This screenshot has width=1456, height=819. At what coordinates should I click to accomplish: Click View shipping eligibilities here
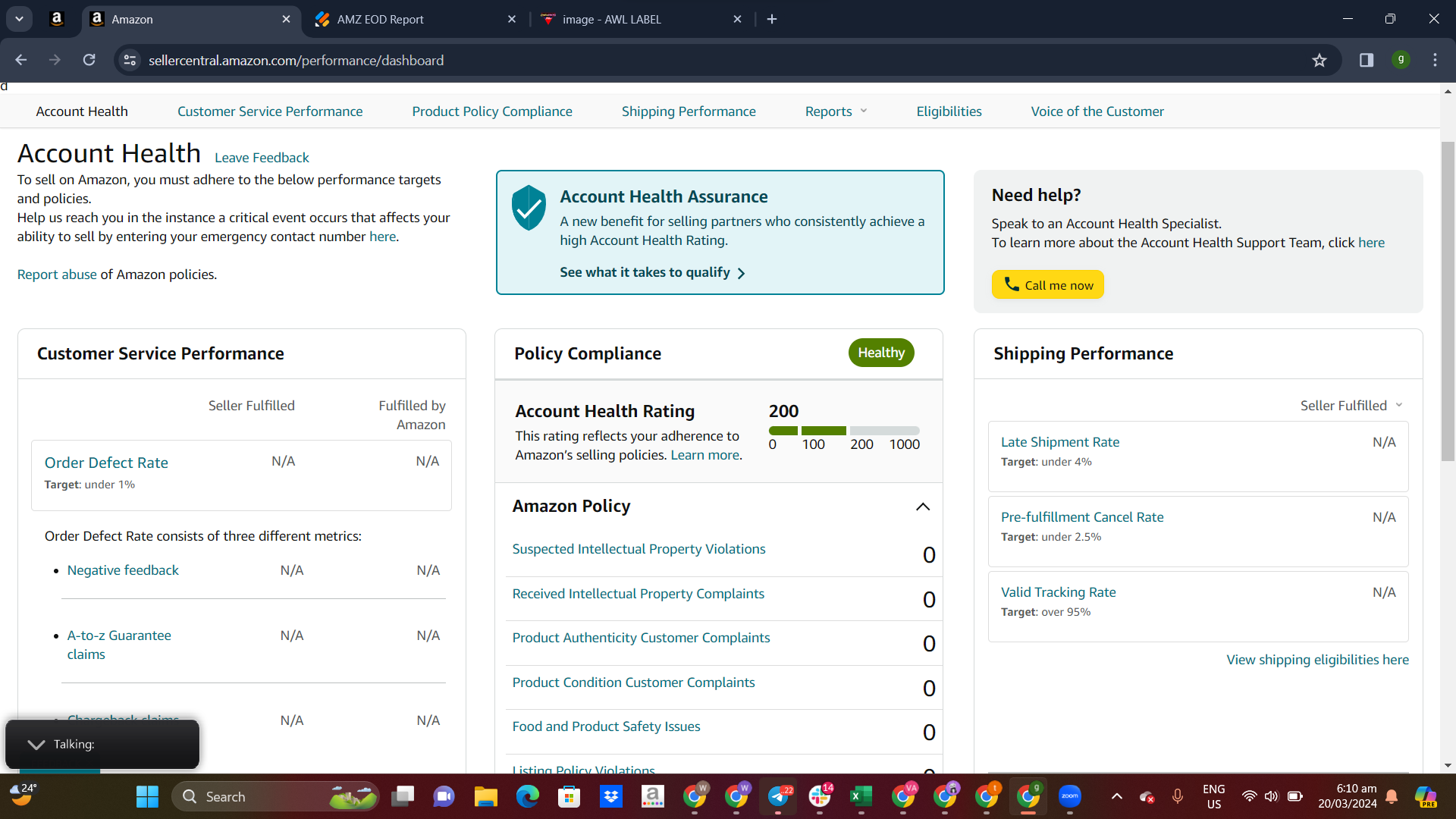[x=1318, y=660]
